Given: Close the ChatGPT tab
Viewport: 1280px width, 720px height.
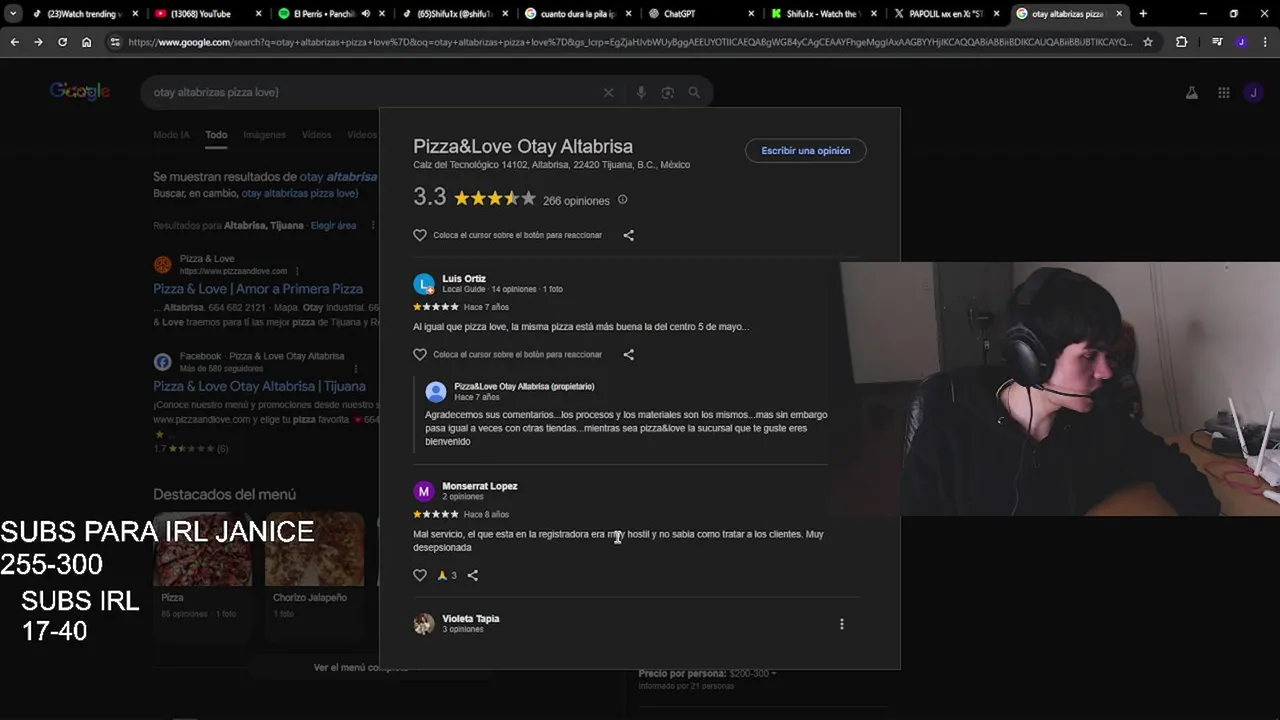Looking at the screenshot, I should coord(750,14).
